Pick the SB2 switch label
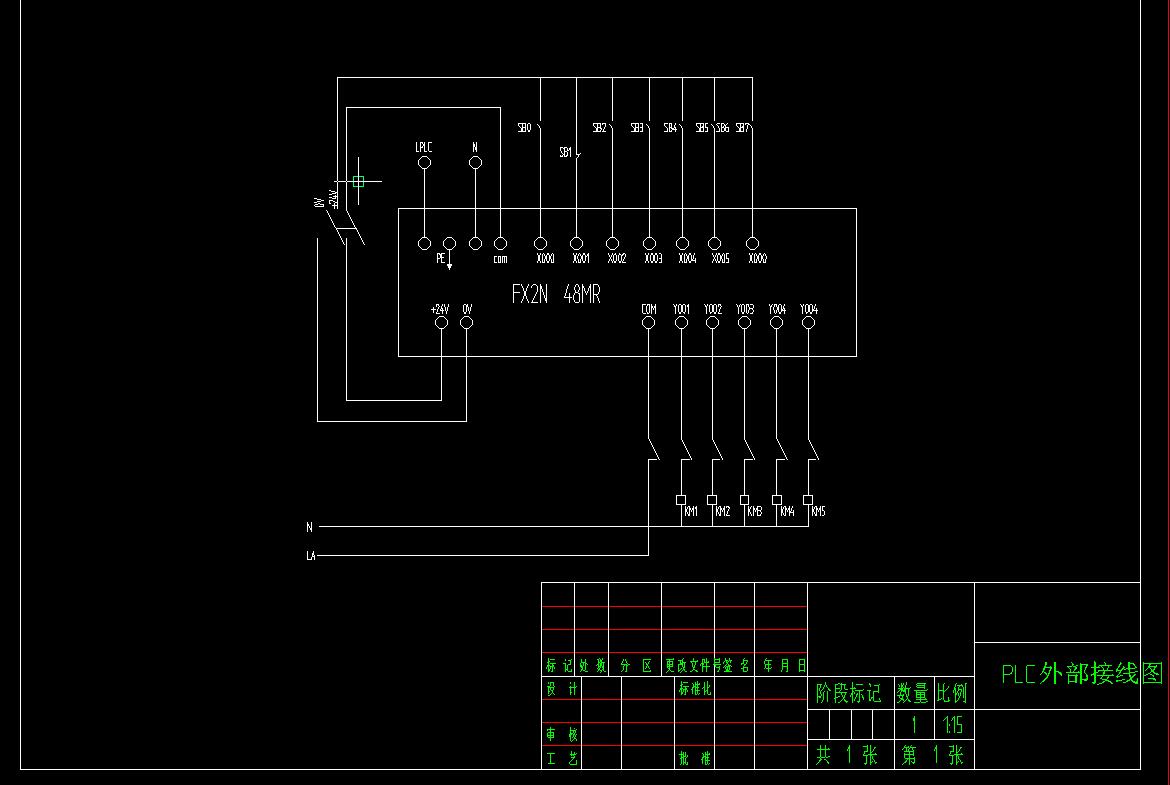 tap(599, 128)
